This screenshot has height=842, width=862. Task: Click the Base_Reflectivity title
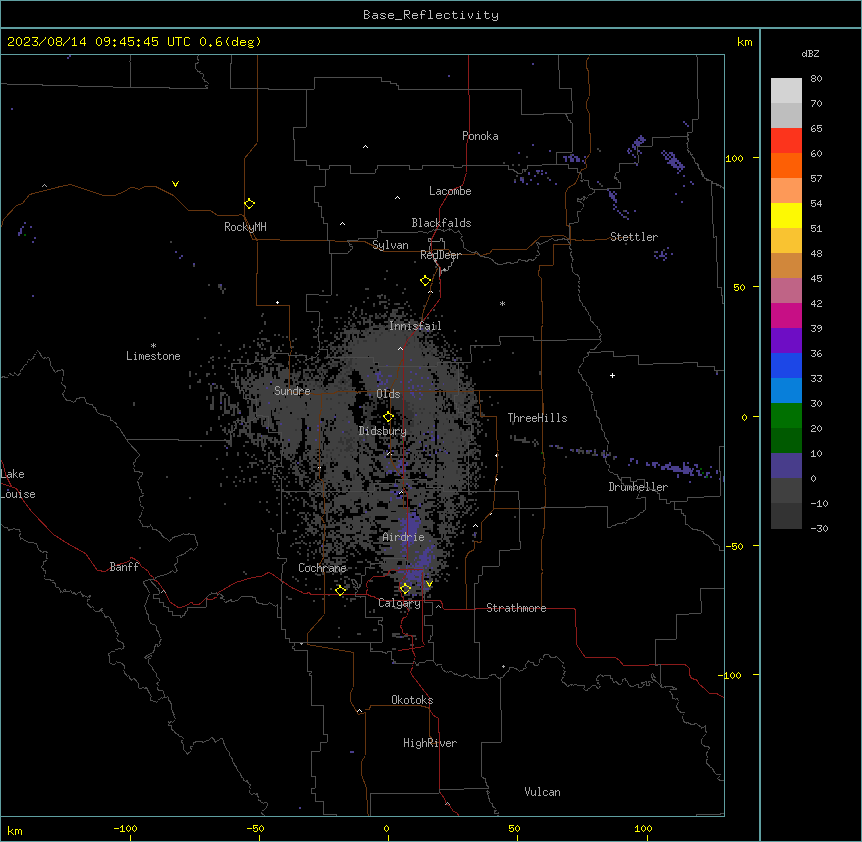pos(431,15)
